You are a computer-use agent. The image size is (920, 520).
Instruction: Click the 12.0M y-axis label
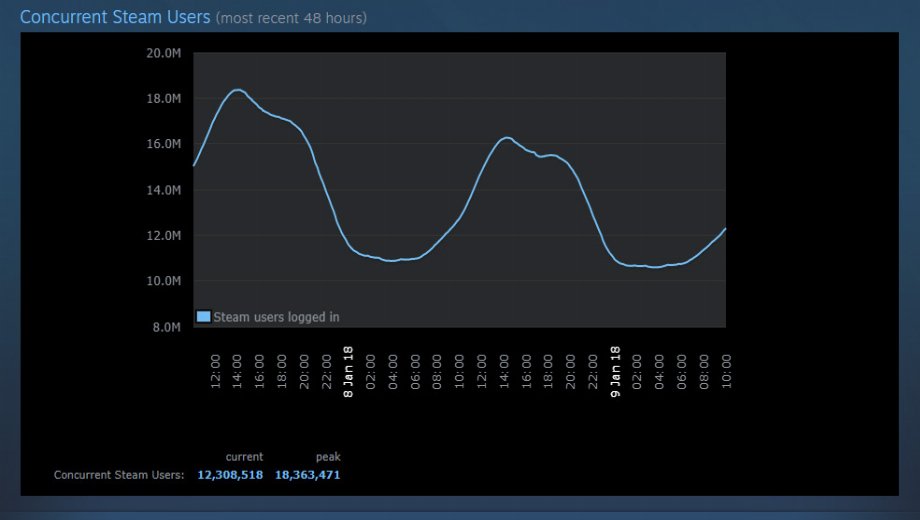point(164,235)
